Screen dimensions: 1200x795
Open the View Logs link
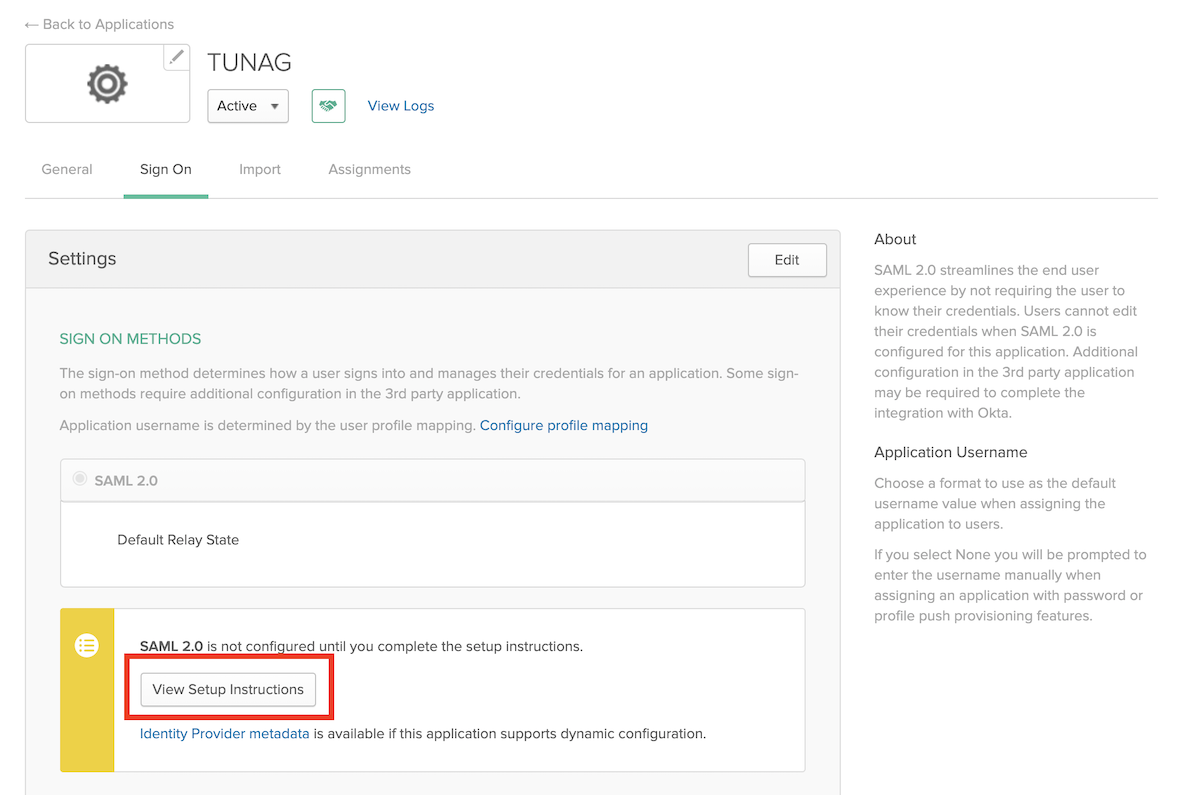coord(401,106)
